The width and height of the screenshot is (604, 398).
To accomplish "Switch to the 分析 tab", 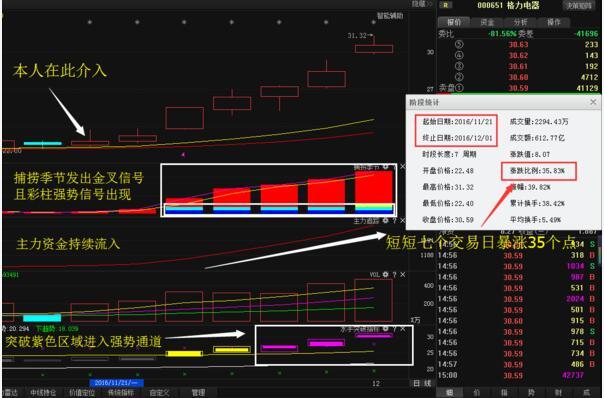I will click(x=520, y=22).
